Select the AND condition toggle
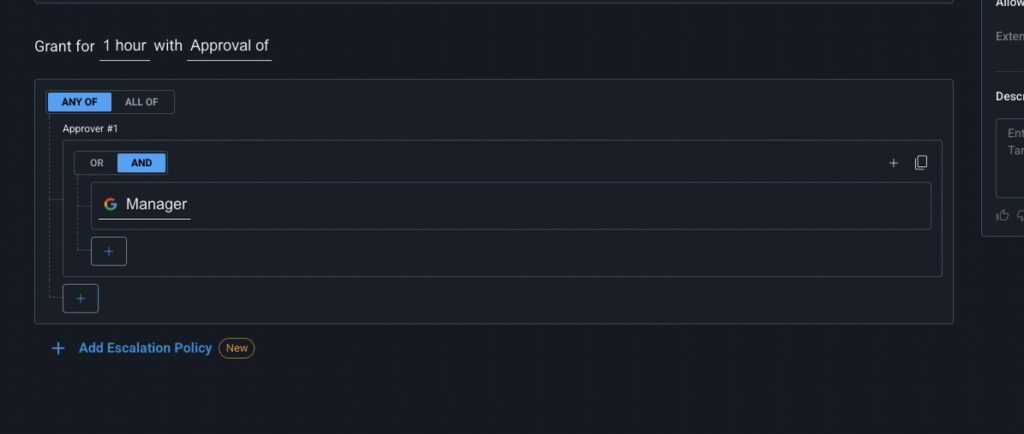1024x434 pixels. 141,163
